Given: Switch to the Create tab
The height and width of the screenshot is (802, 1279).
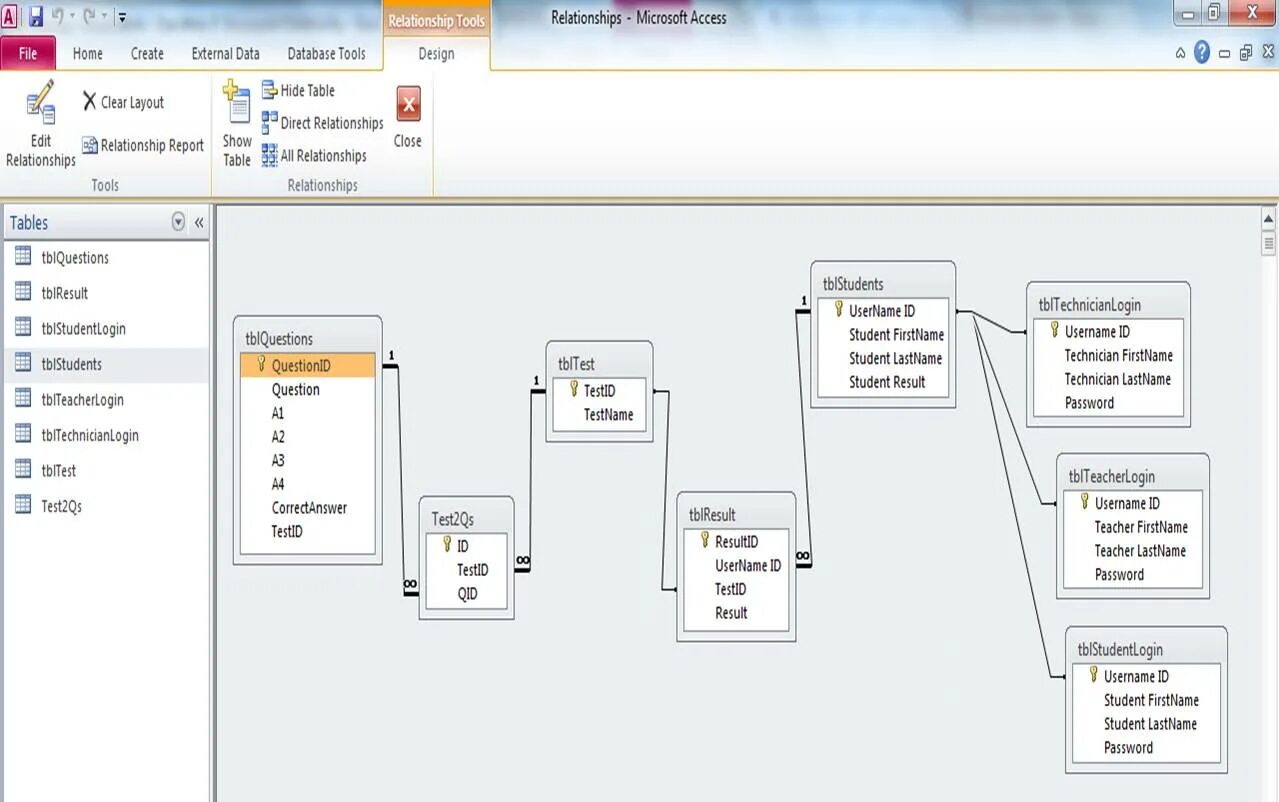Looking at the screenshot, I should click(147, 54).
